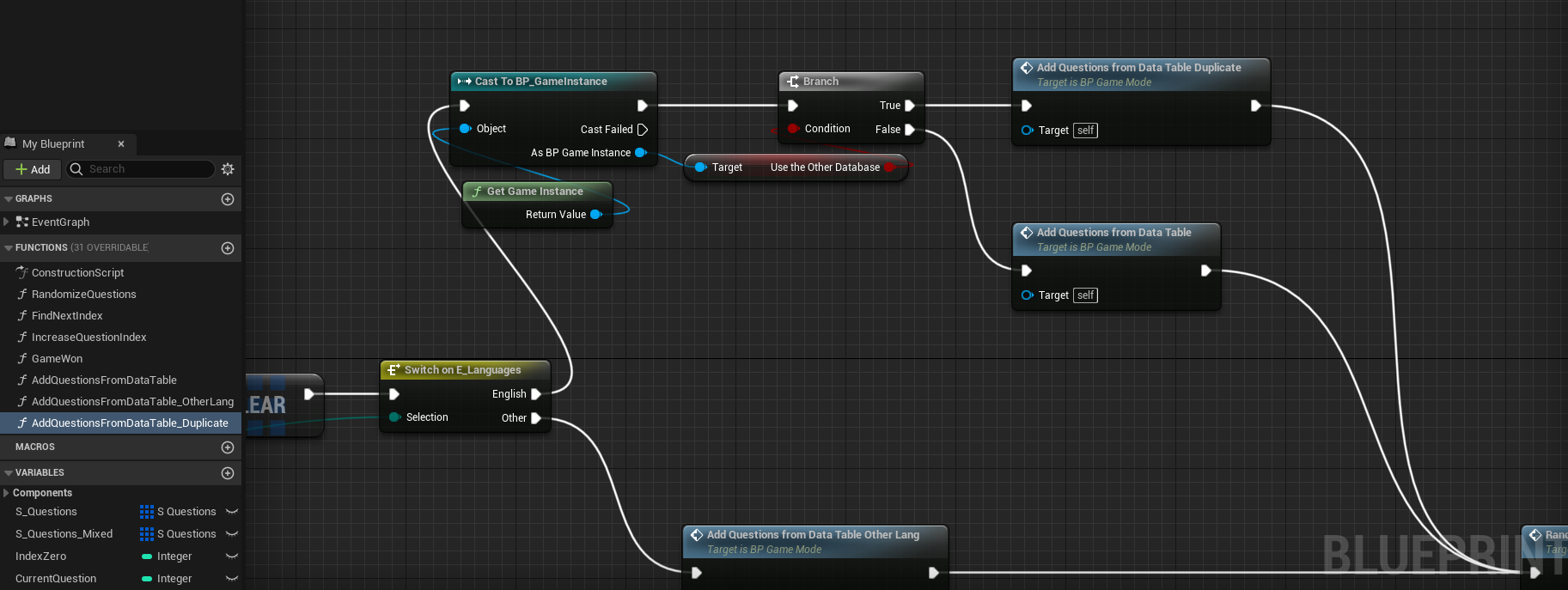1568x590 pixels.
Task: Click the Switch node English output pin
Action: [536, 394]
